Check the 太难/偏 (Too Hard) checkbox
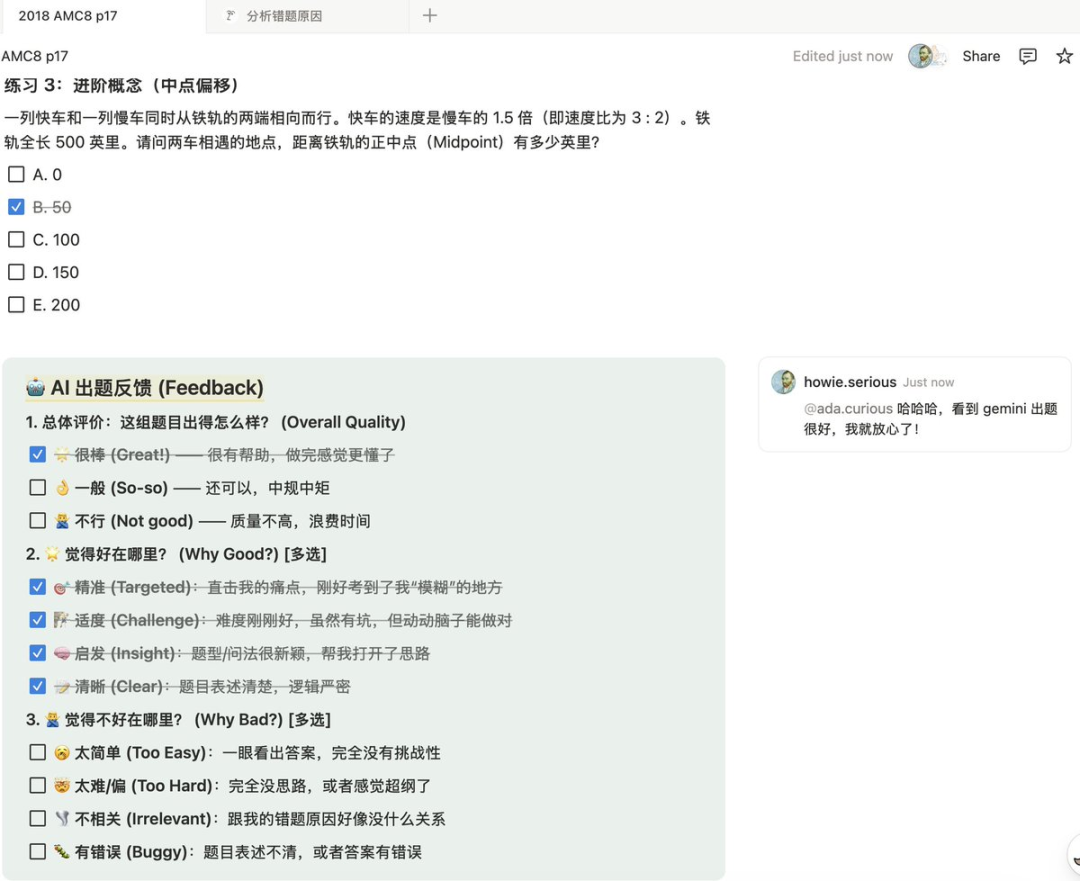 click(x=38, y=785)
